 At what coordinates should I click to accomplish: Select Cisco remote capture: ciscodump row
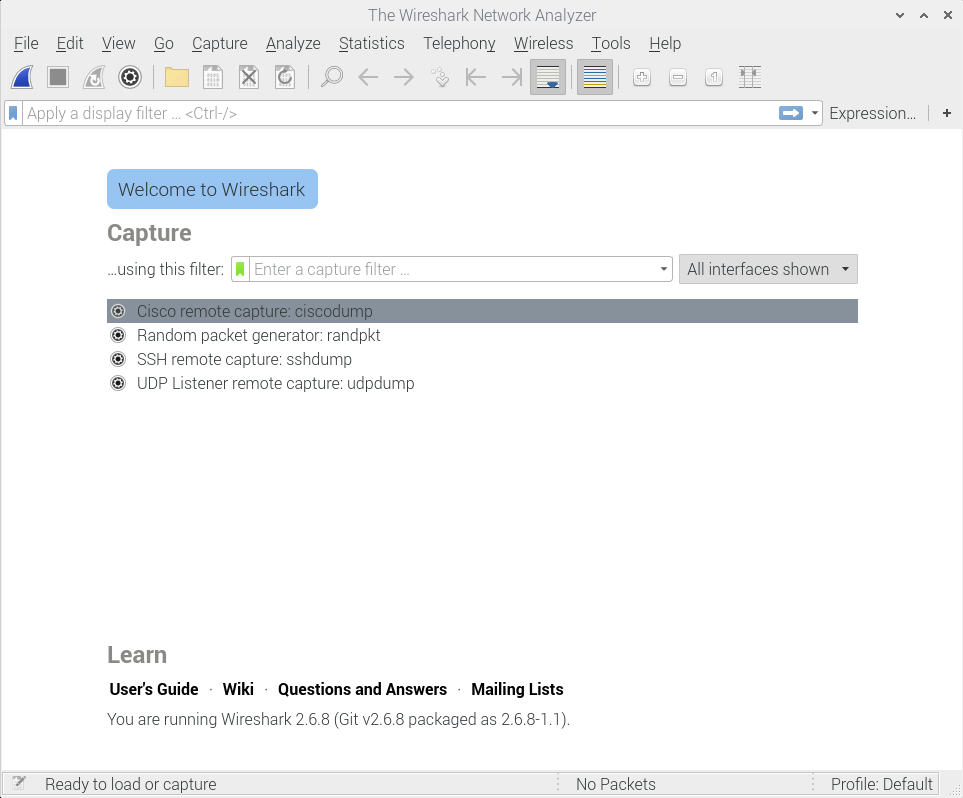(482, 311)
